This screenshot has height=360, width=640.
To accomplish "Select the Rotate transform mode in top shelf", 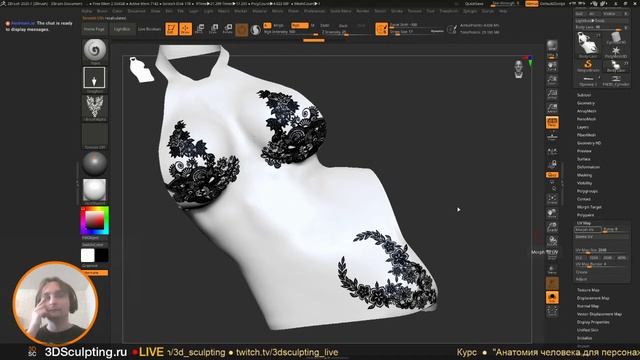I will tap(227, 29).
